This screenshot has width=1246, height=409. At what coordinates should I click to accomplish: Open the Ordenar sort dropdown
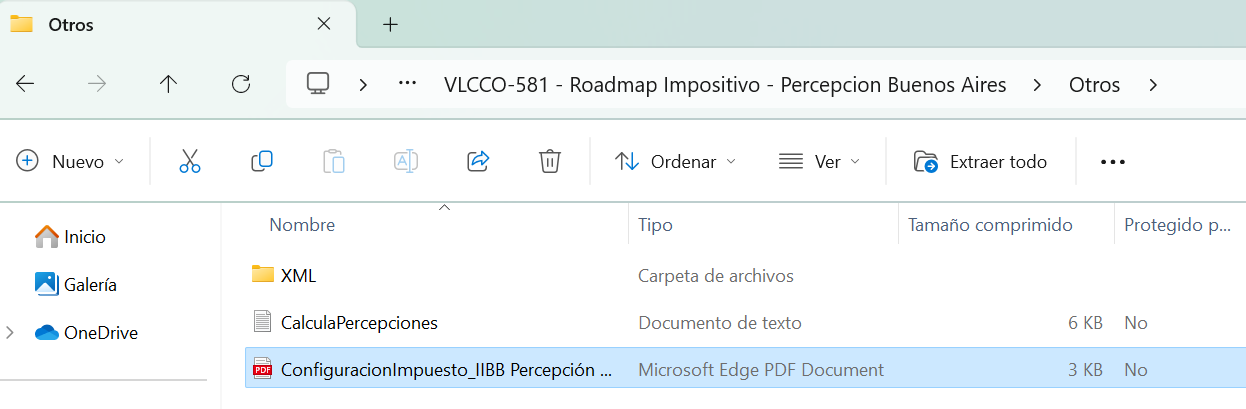click(675, 161)
